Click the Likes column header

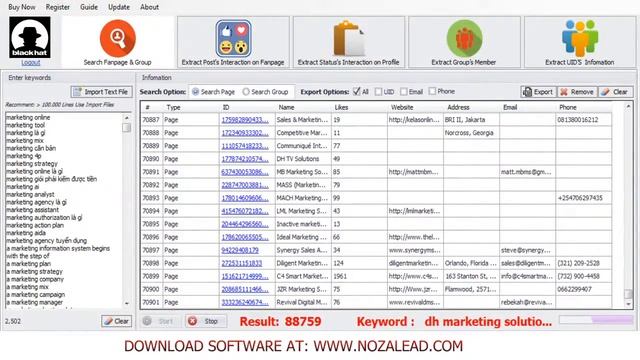pyautogui.click(x=359, y=107)
